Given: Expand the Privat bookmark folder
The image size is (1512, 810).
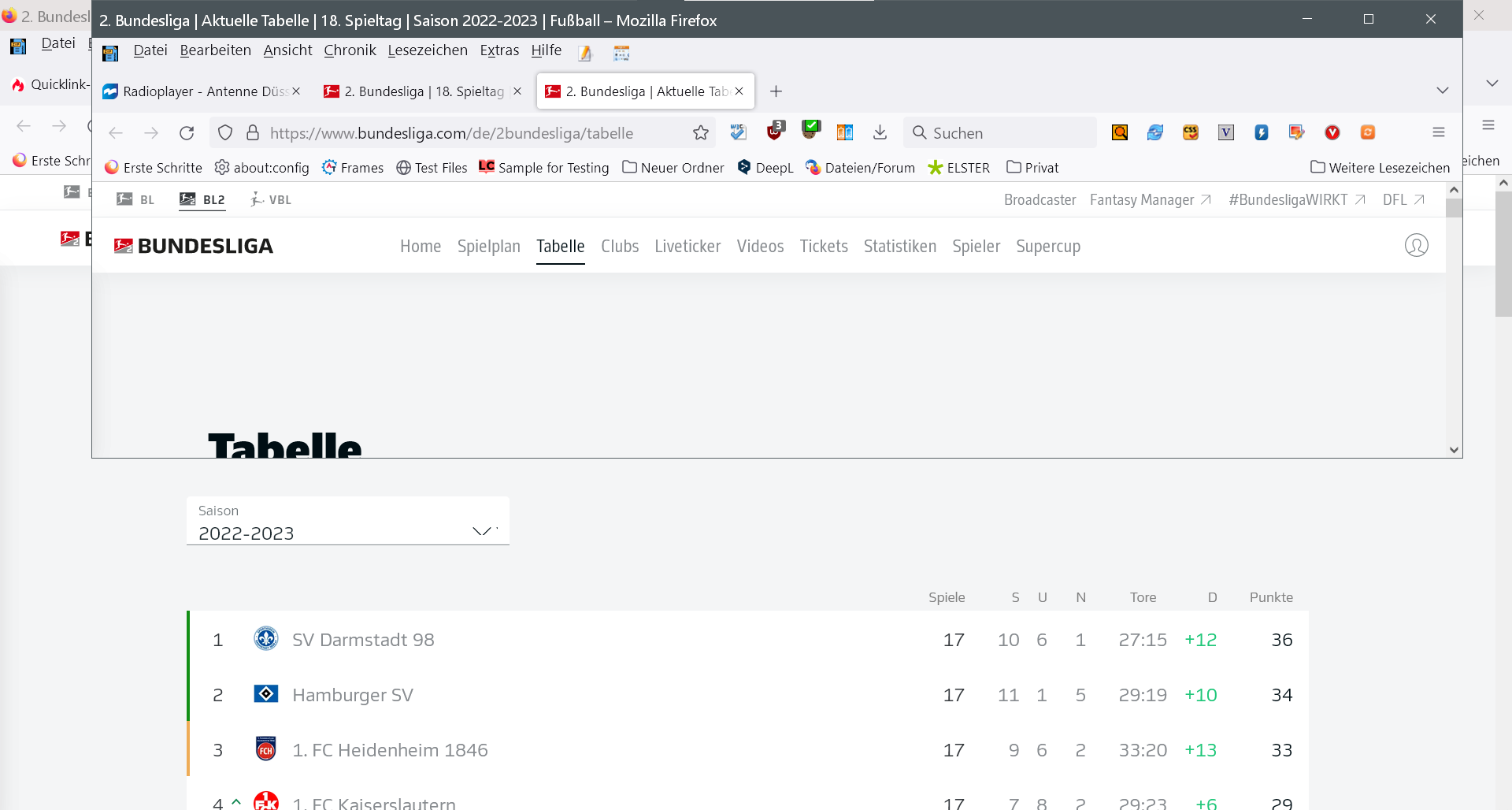Looking at the screenshot, I should [1032, 168].
